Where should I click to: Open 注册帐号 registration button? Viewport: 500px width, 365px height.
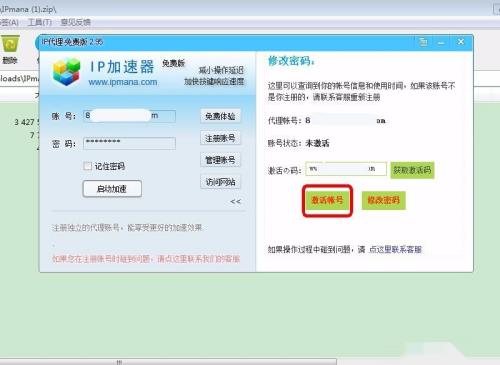click(x=220, y=138)
